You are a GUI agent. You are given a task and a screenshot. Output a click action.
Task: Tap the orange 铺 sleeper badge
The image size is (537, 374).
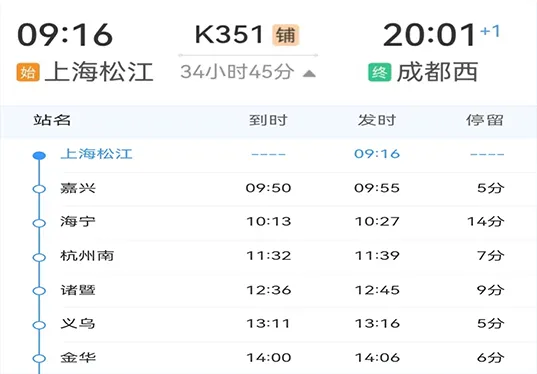[286, 35]
